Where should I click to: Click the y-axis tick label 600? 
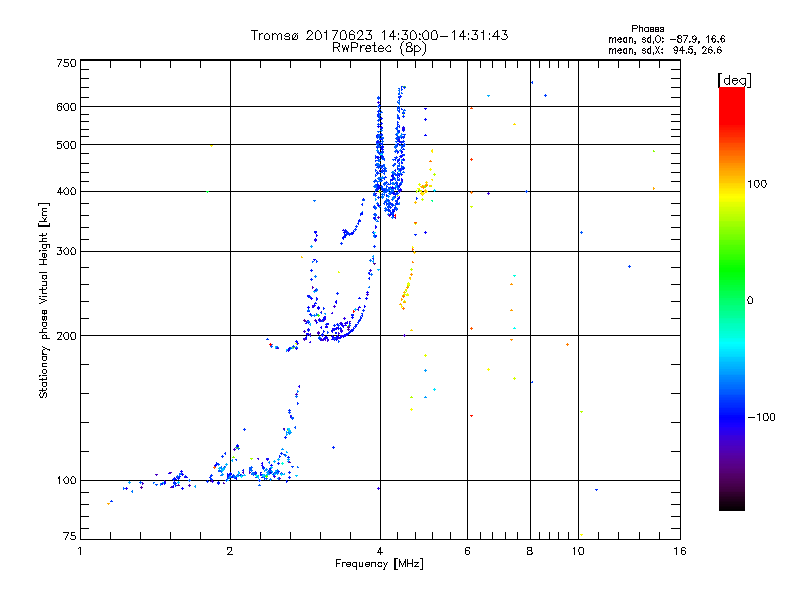[66, 107]
